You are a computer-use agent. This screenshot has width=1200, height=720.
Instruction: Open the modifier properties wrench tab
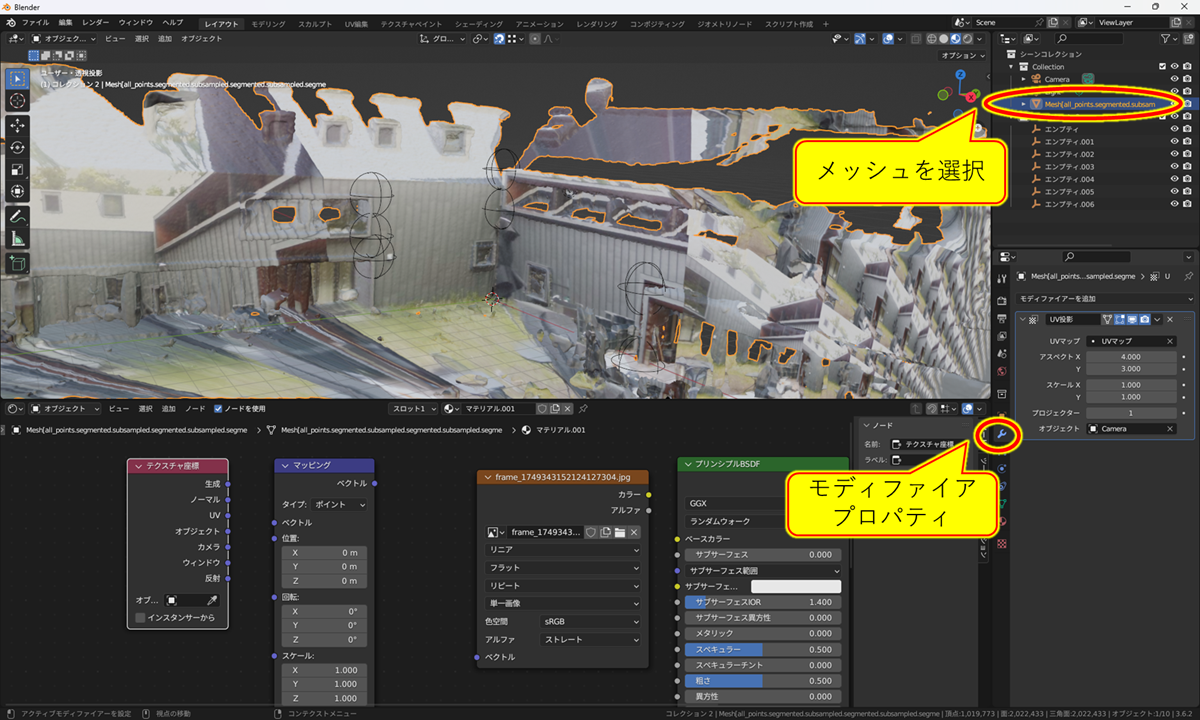(x=1001, y=434)
